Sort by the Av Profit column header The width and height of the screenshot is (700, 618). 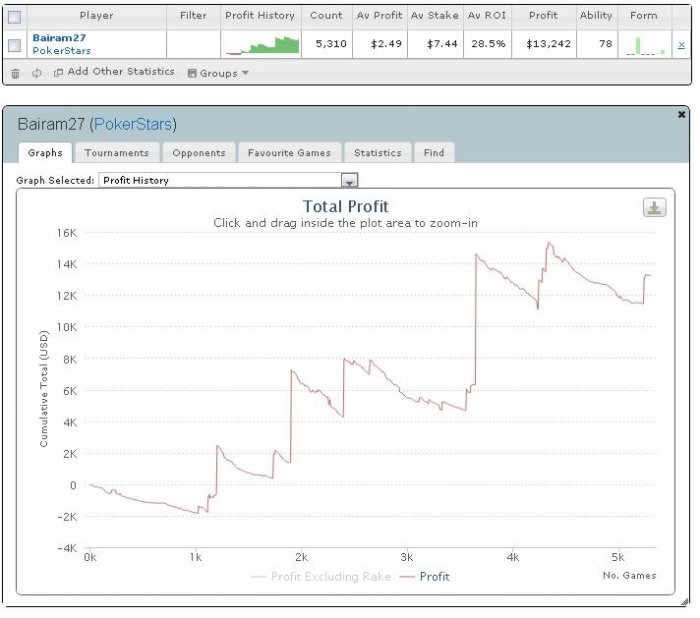[x=379, y=16]
